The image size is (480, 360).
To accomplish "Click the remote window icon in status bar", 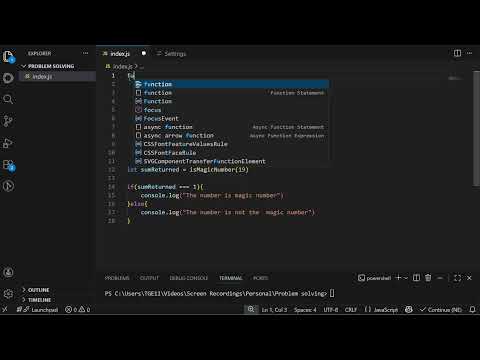I will point(5,309).
